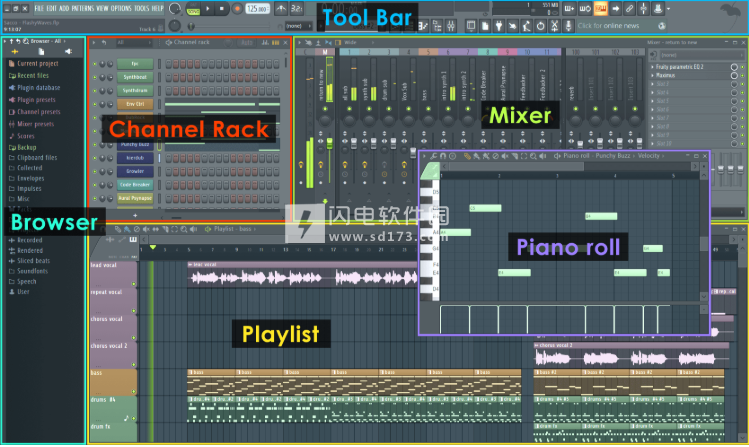
Task: Click the Synthbeat channel button
Action: (135, 77)
